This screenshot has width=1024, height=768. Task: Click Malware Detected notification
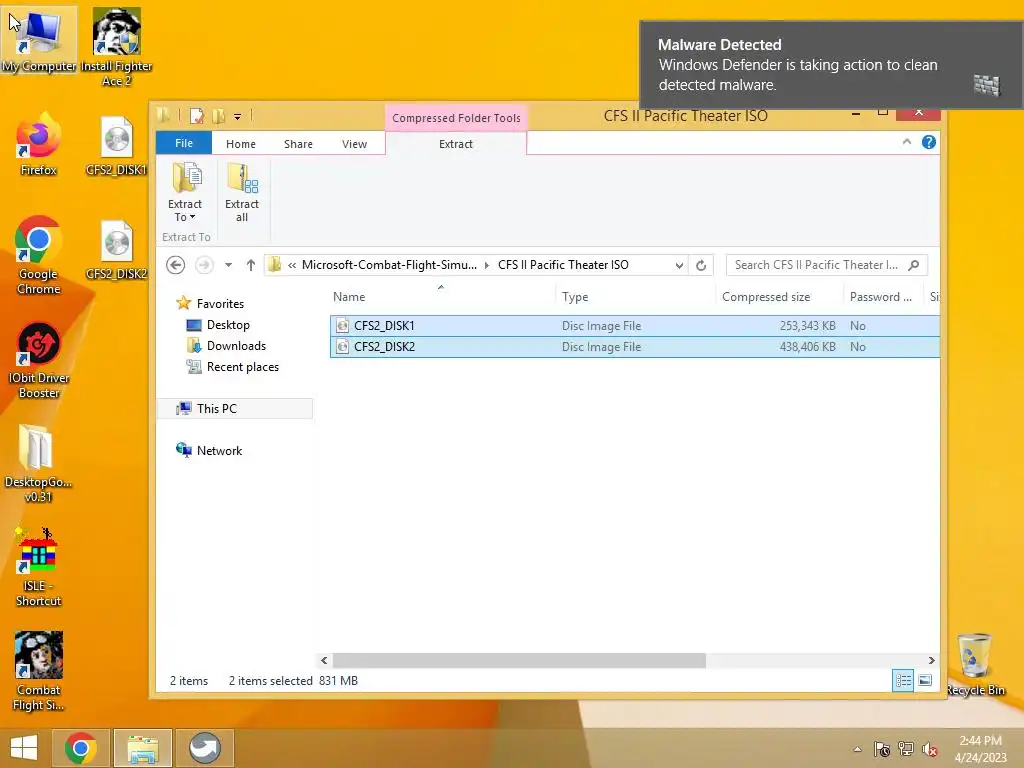pos(831,65)
